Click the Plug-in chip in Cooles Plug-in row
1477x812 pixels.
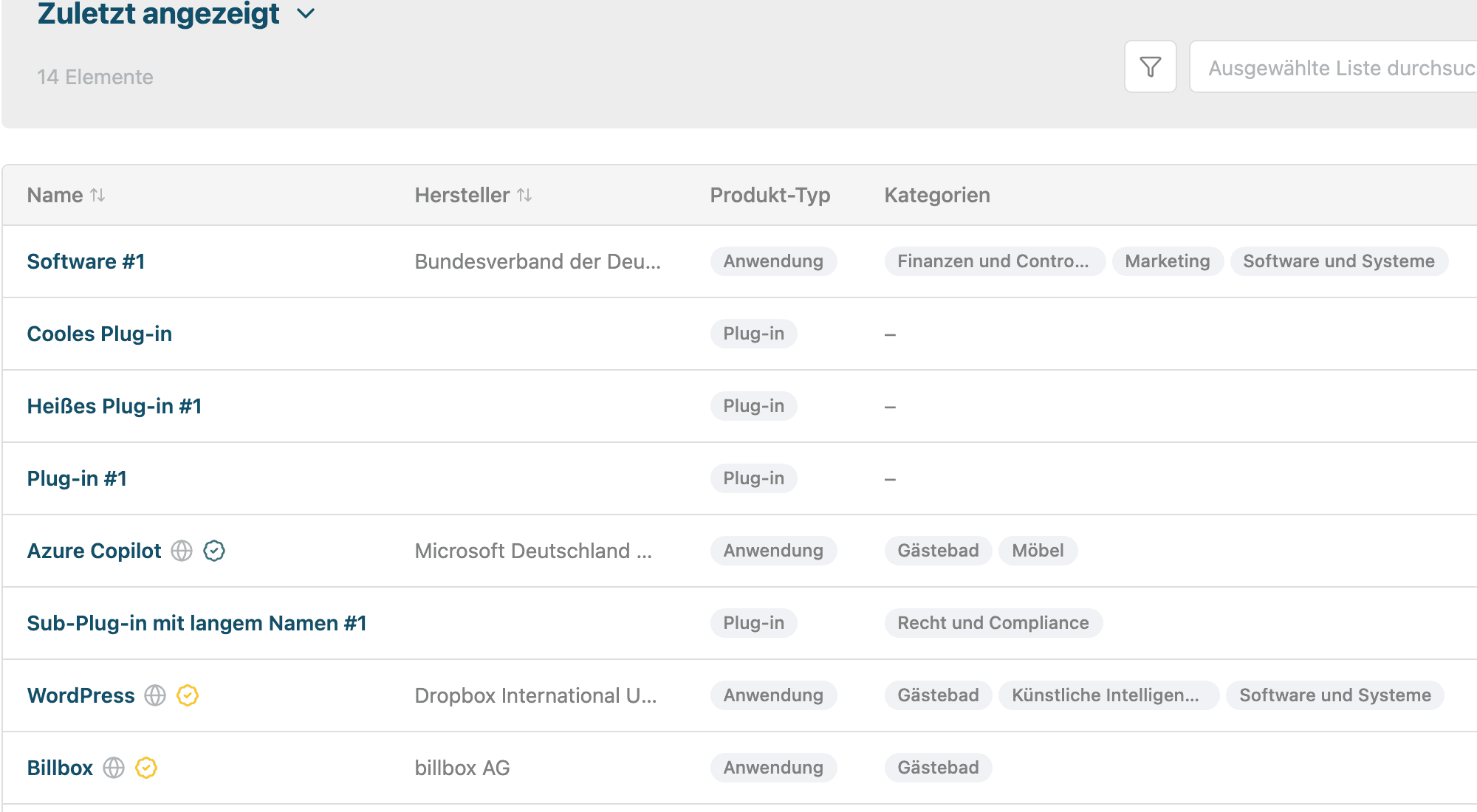tap(753, 334)
